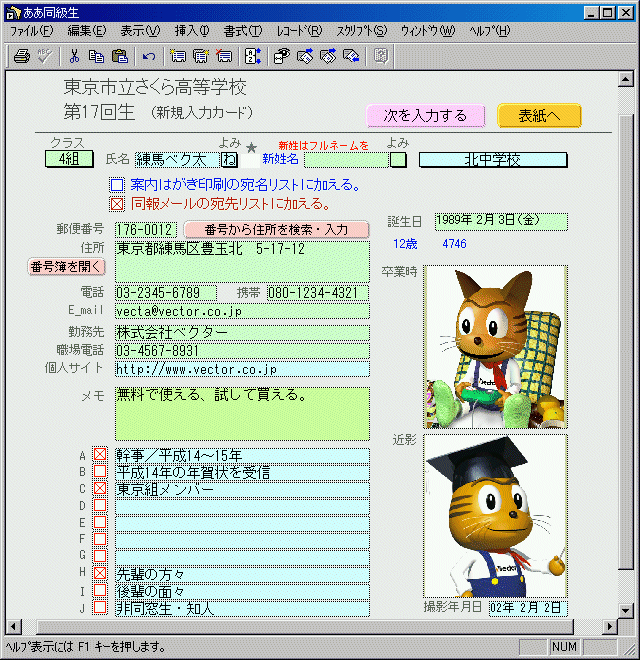
Task: Click the 次を入力する button
Action: click(x=425, y=115)
